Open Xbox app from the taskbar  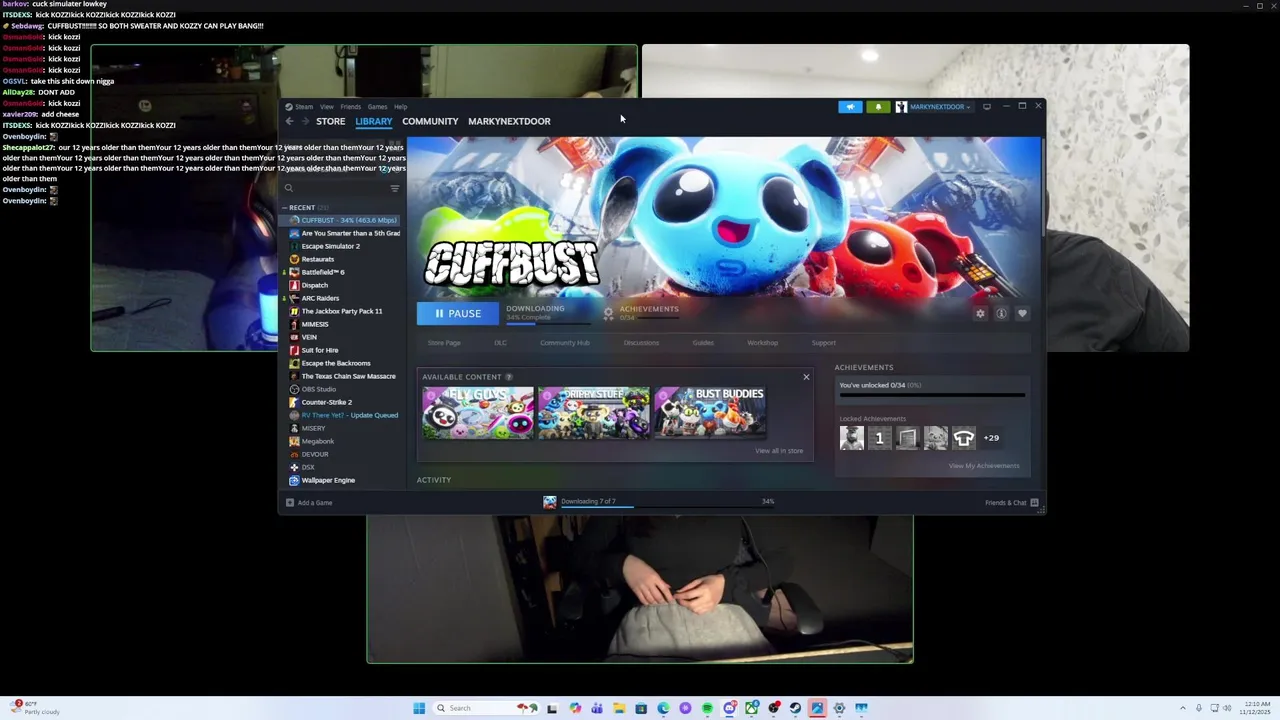[x=752, y=708]
